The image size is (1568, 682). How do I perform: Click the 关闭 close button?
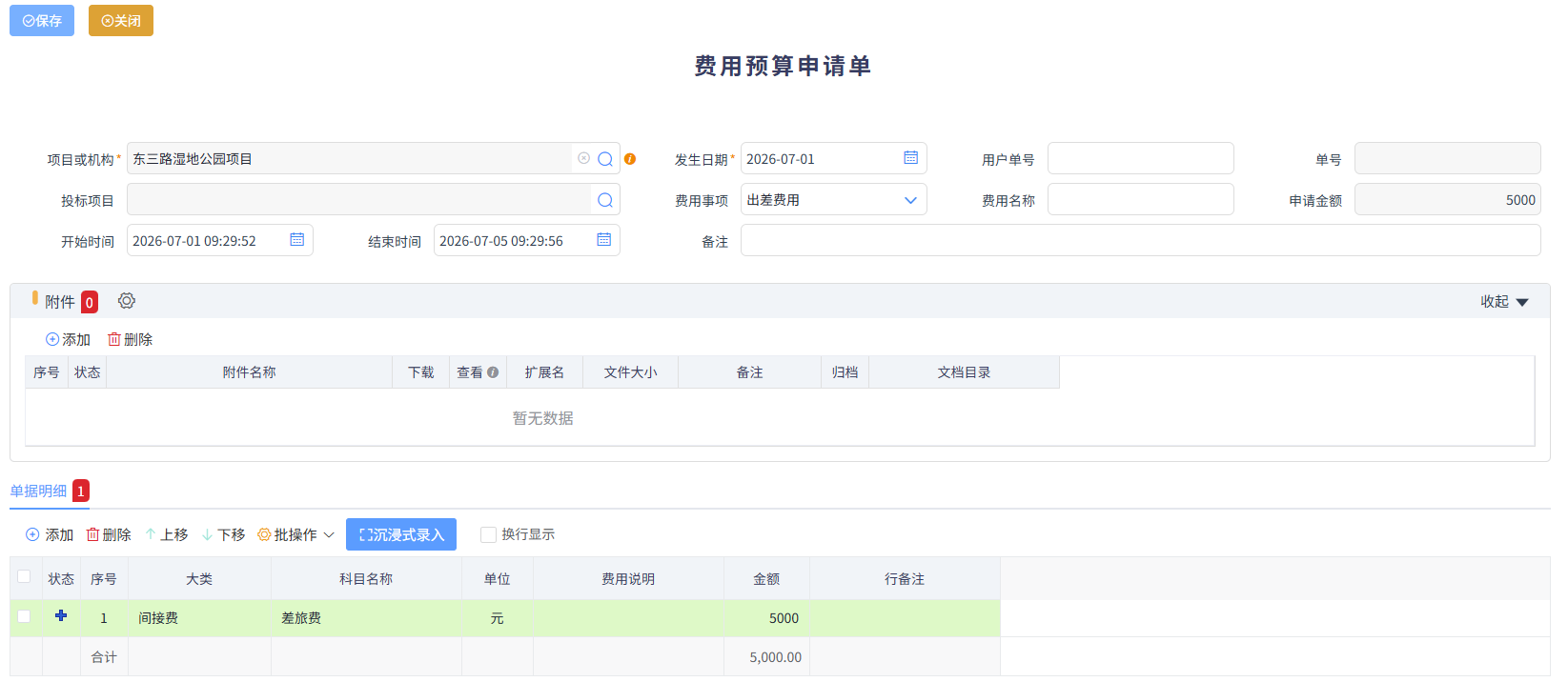[121, 21]
